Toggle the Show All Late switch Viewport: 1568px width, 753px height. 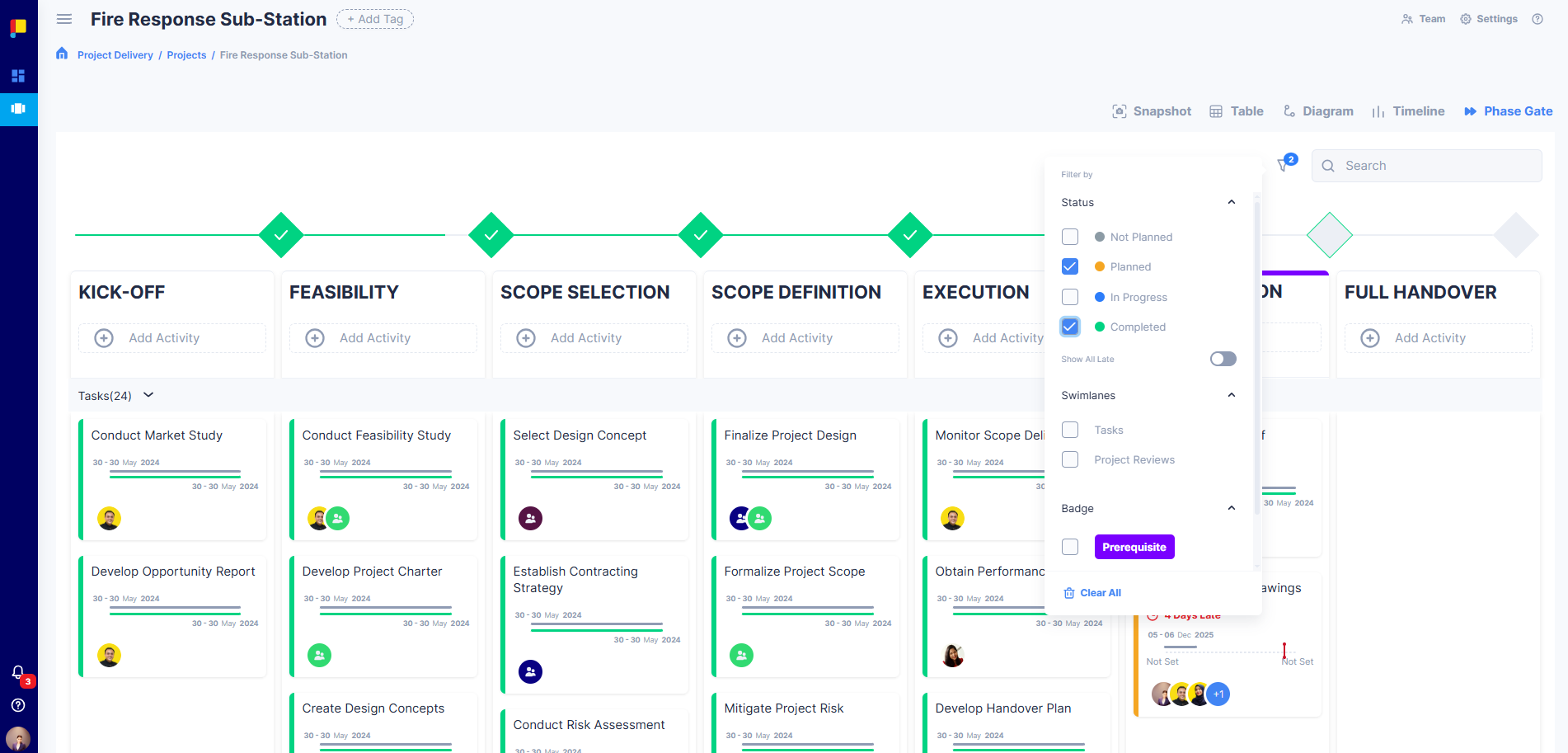[x=1223, y=359]
